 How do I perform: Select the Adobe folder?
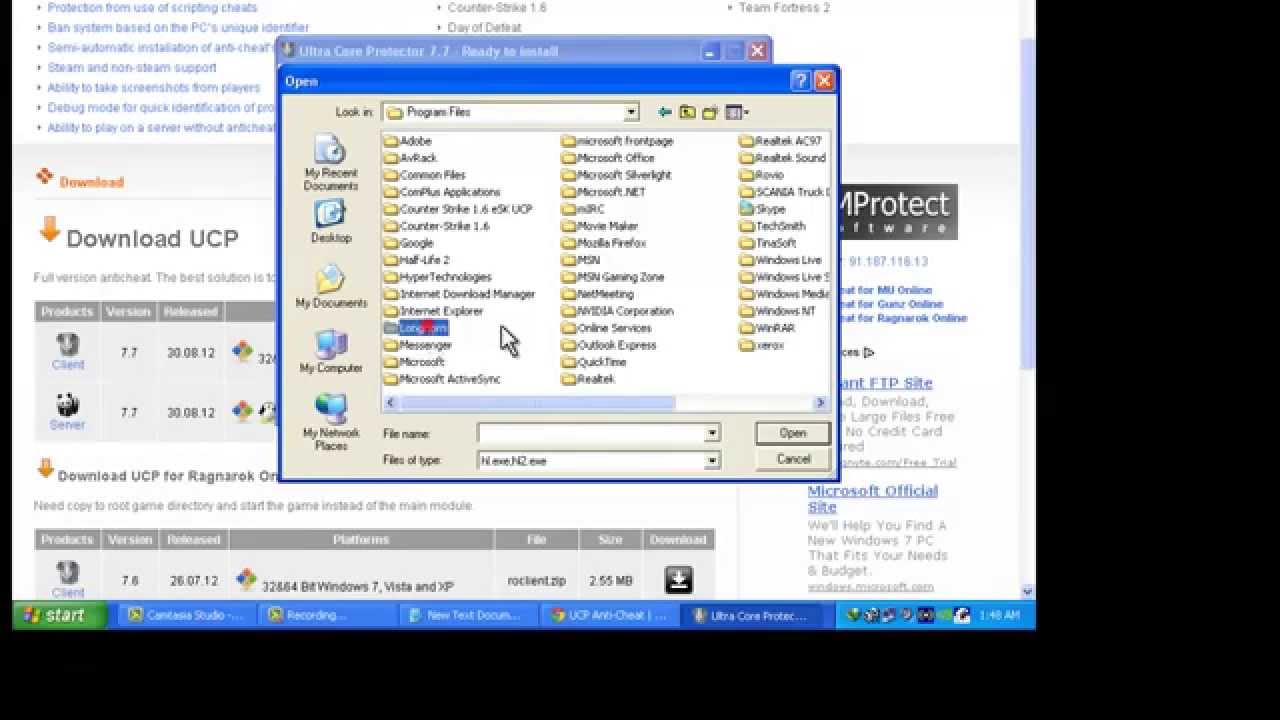coord(408,141)
